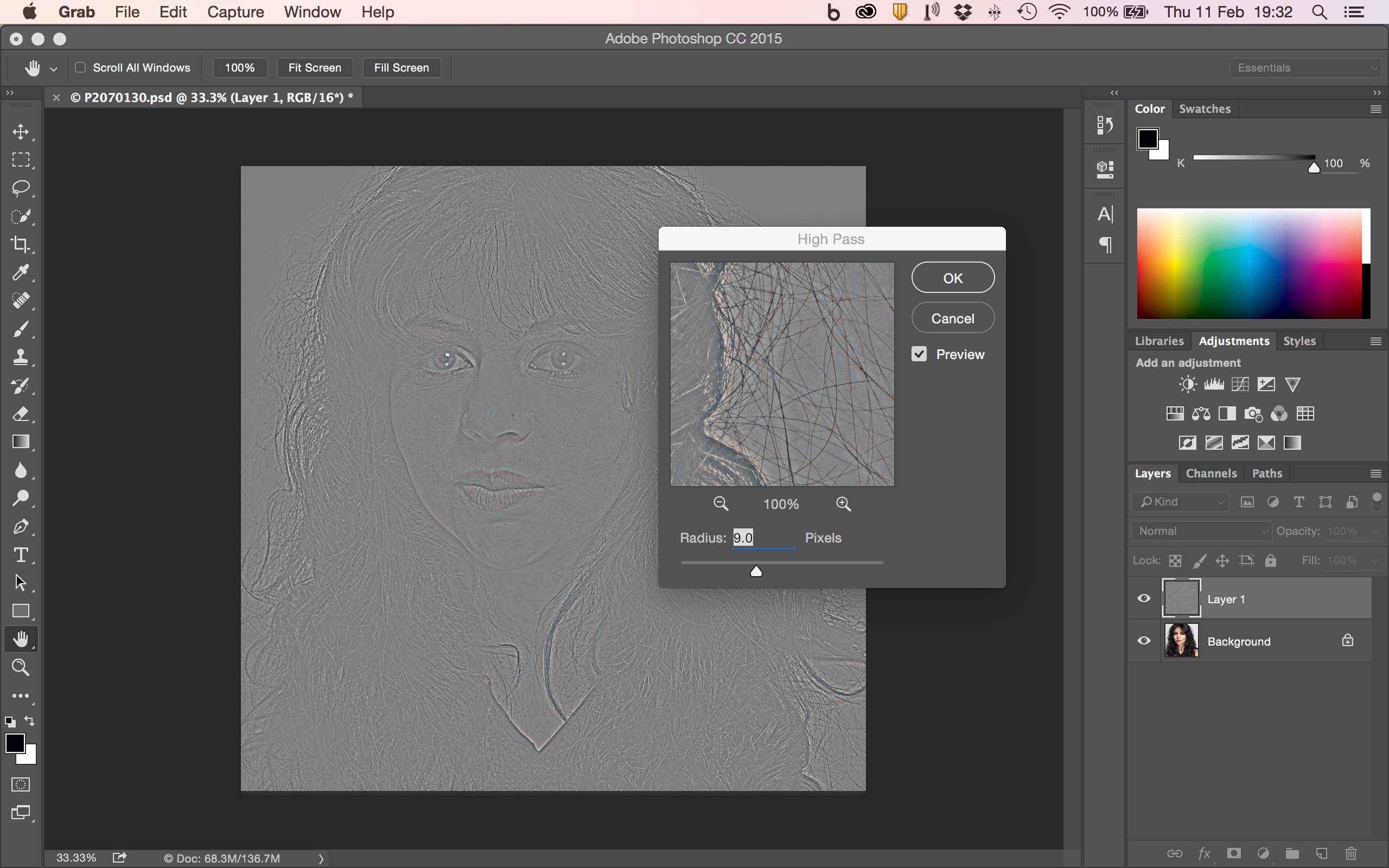Screen dimensions: 1389x868
Task: Switch to the Channels tab
Action: click(x=1210, y=474)
